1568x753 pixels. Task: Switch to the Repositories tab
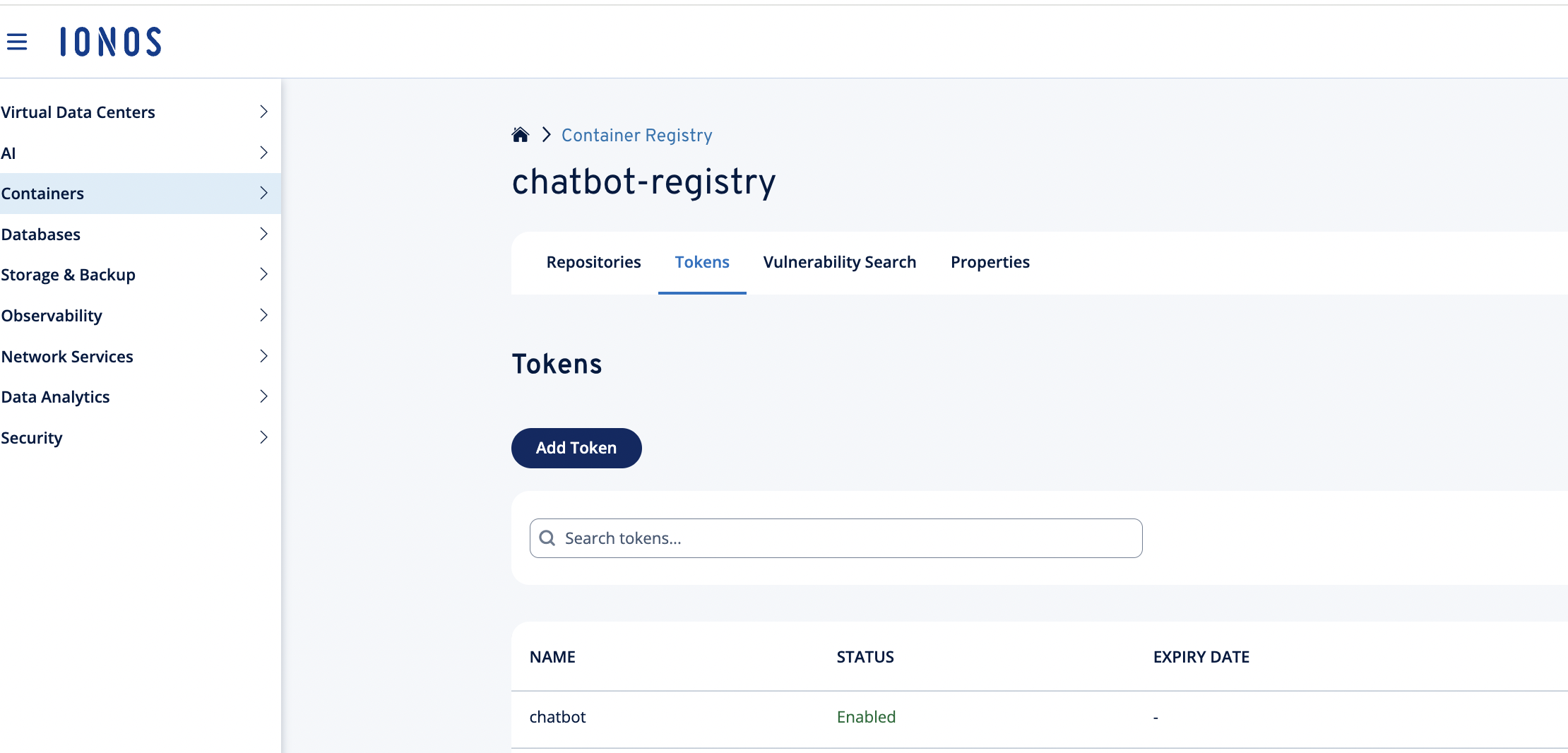pos(593,262)
